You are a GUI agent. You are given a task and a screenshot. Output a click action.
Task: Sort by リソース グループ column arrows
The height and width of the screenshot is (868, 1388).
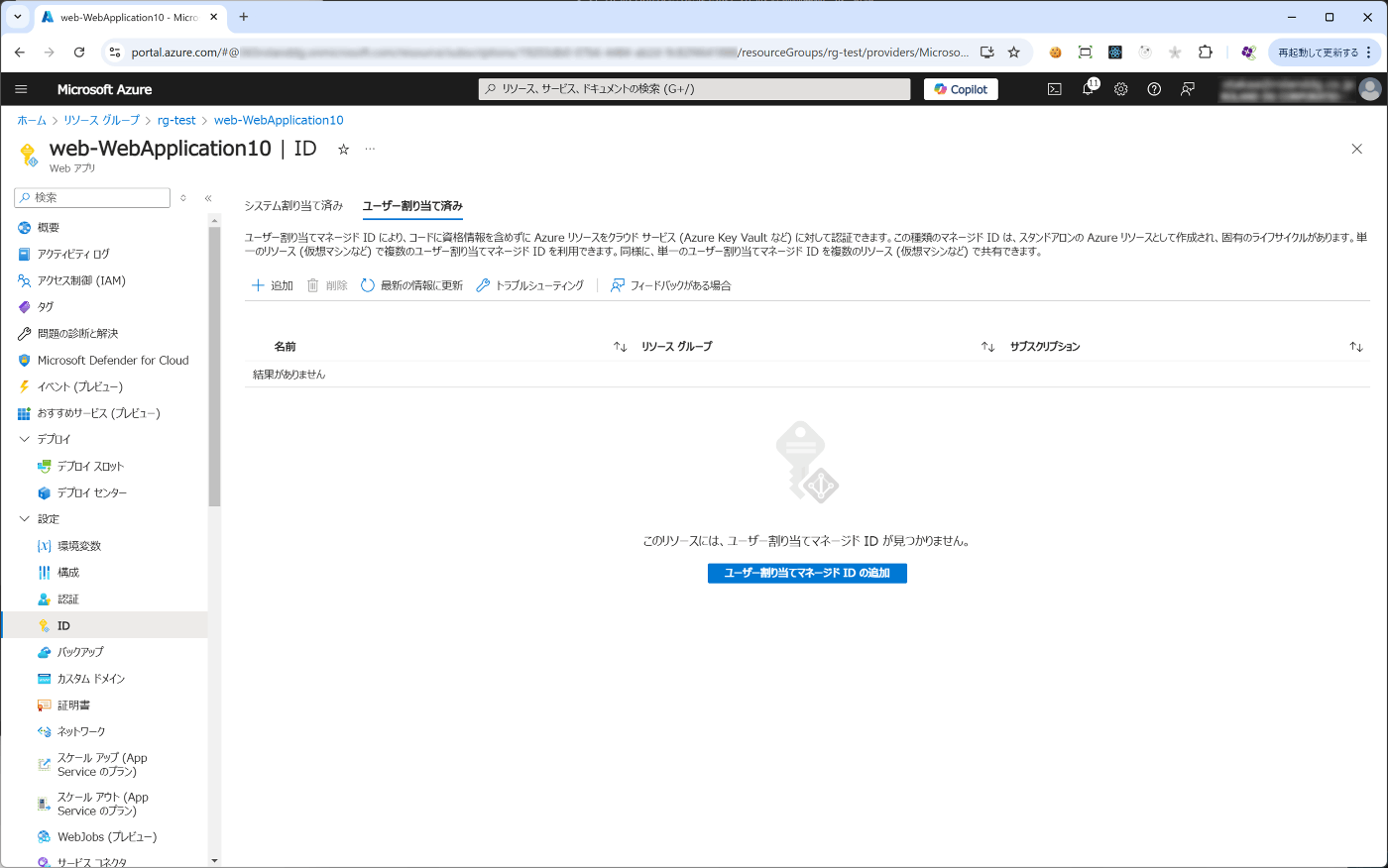987,347
